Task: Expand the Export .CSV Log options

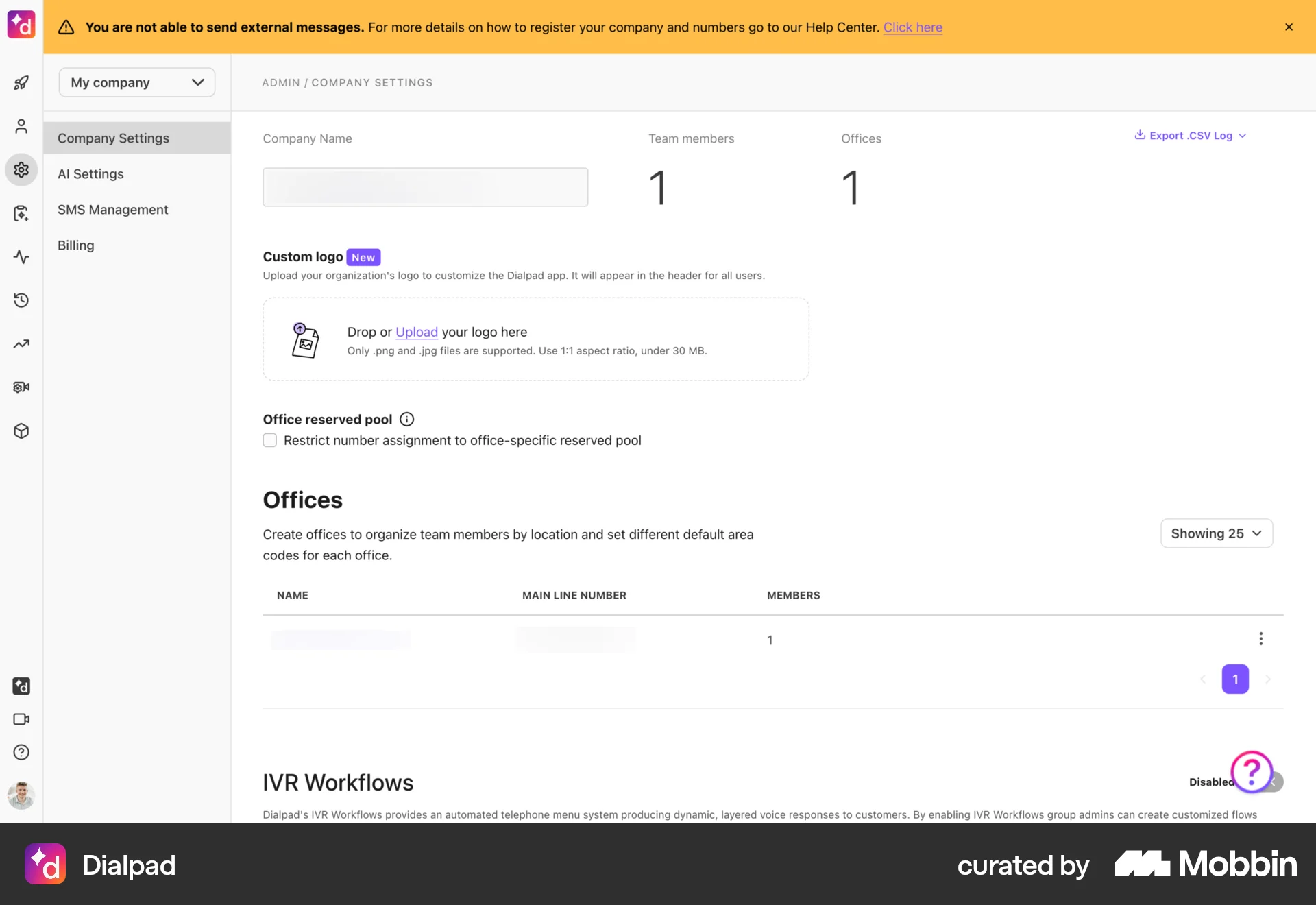Action: coord(1189,135)
